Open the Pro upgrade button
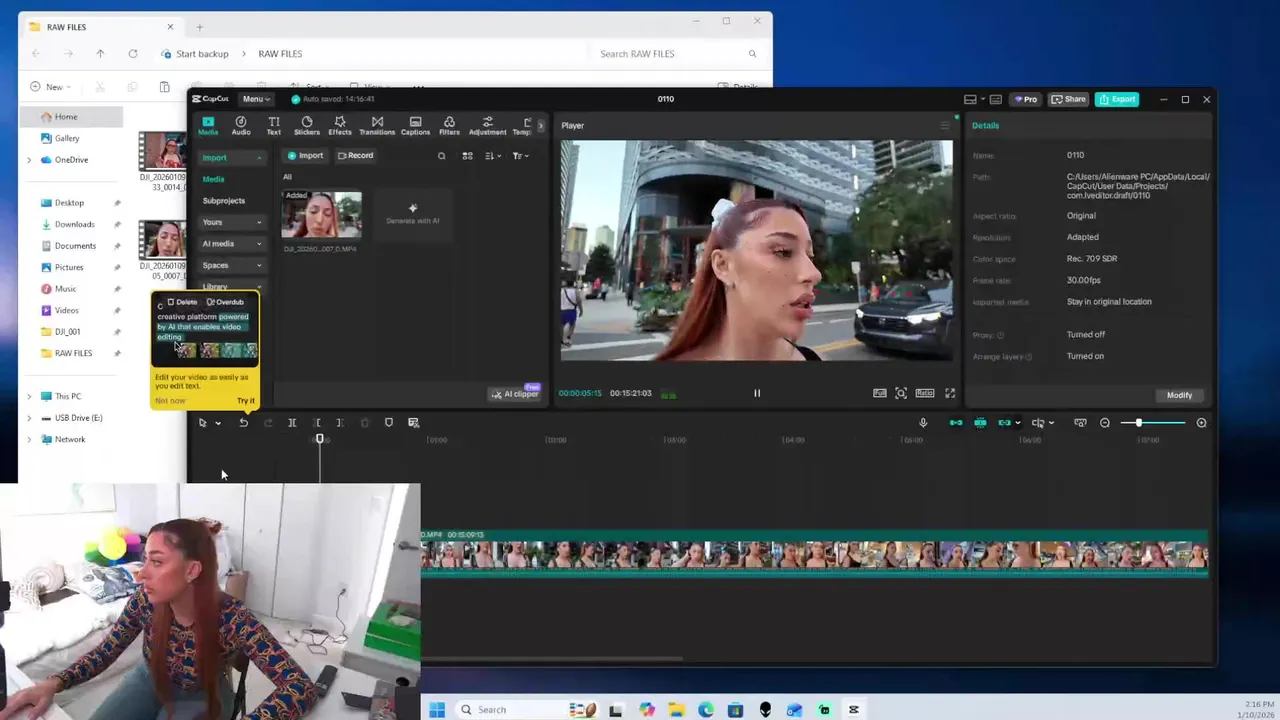 (x=1026, y=99)
